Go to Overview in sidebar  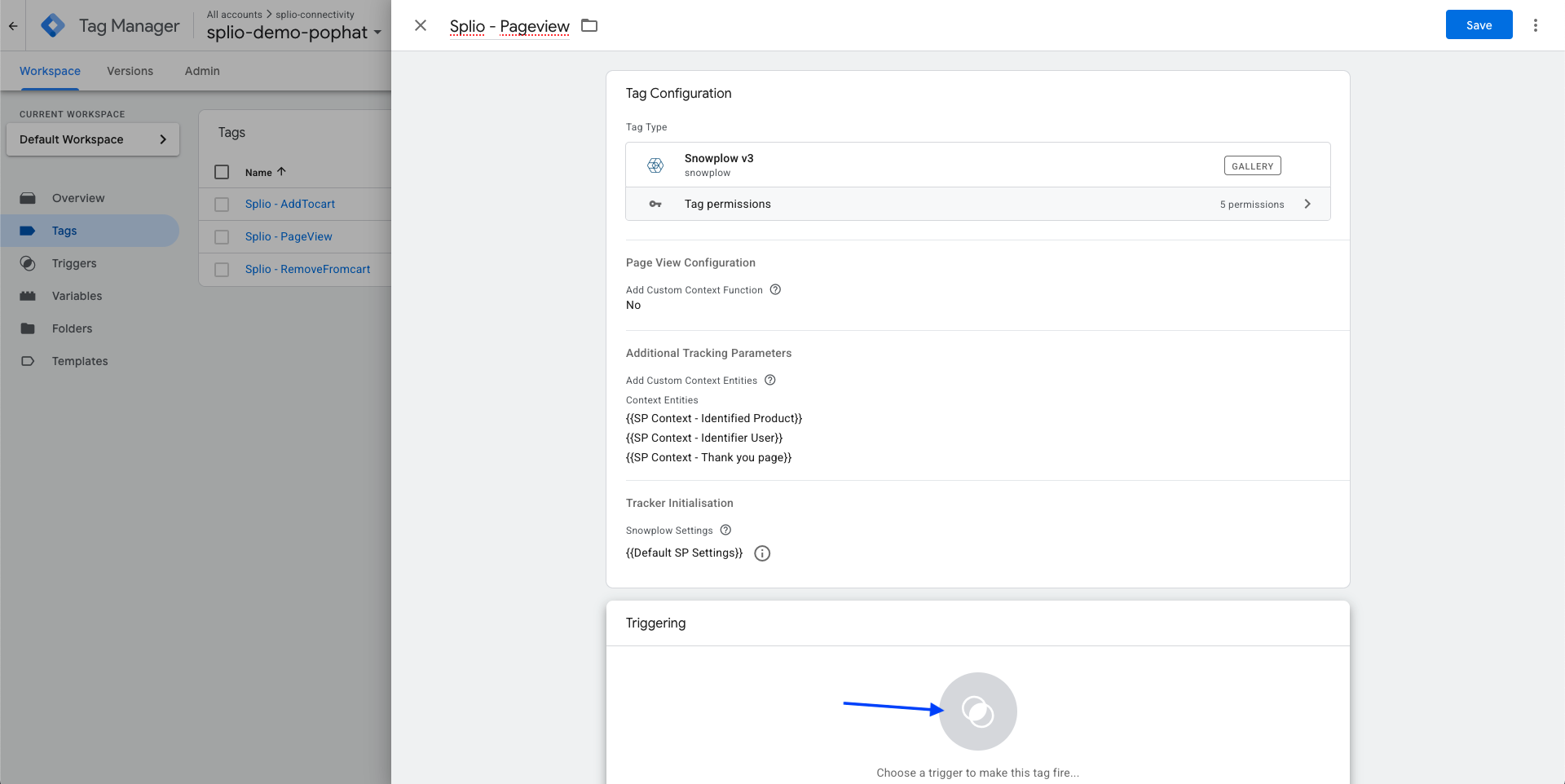(x=78, y=198)
